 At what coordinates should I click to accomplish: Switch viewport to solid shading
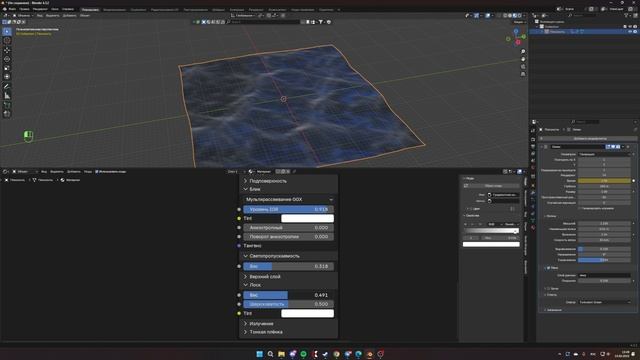pyautogui.click(x=510, y=16)
